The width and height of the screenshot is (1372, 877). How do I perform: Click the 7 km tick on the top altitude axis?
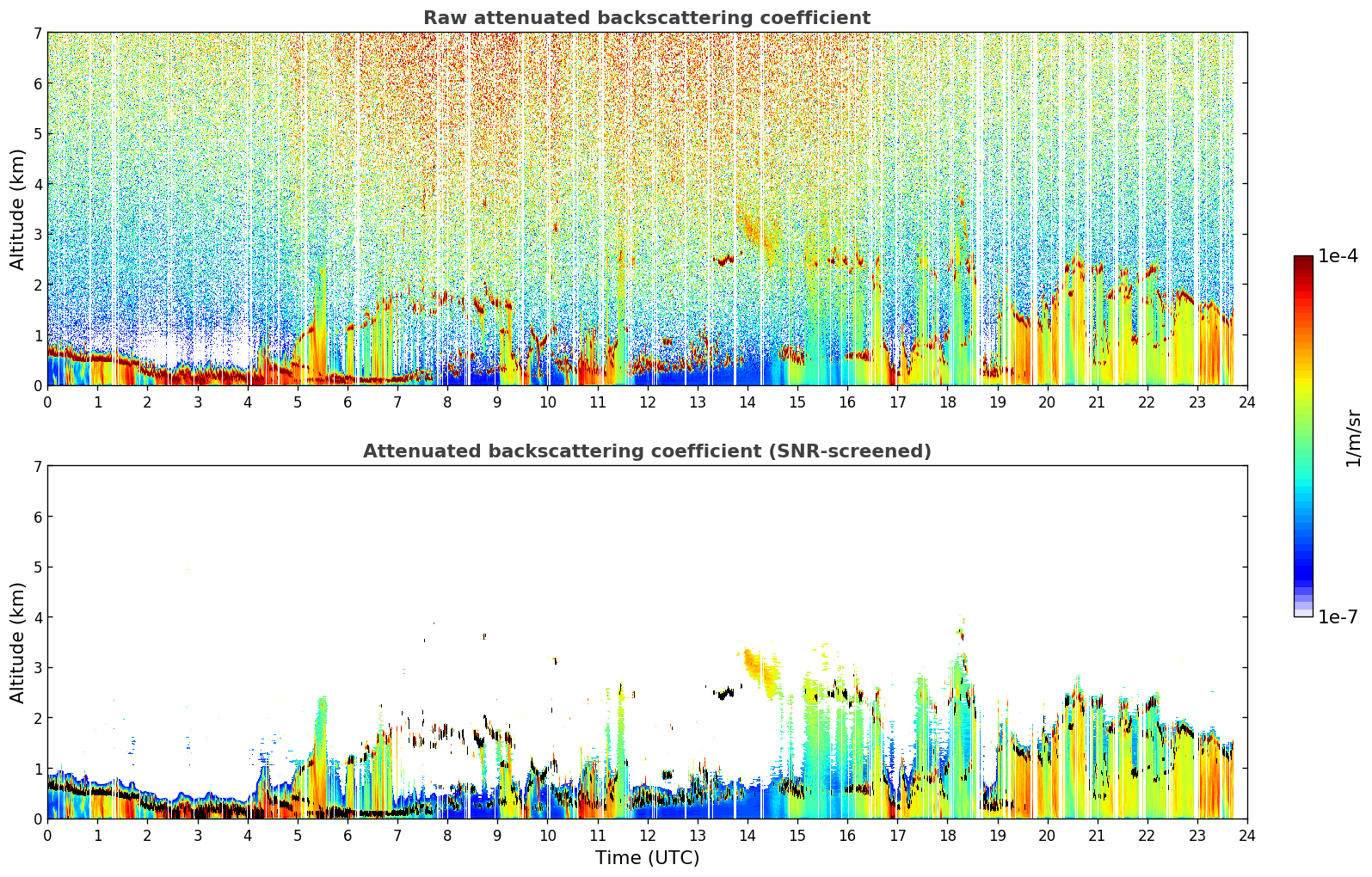coord(37,33)
